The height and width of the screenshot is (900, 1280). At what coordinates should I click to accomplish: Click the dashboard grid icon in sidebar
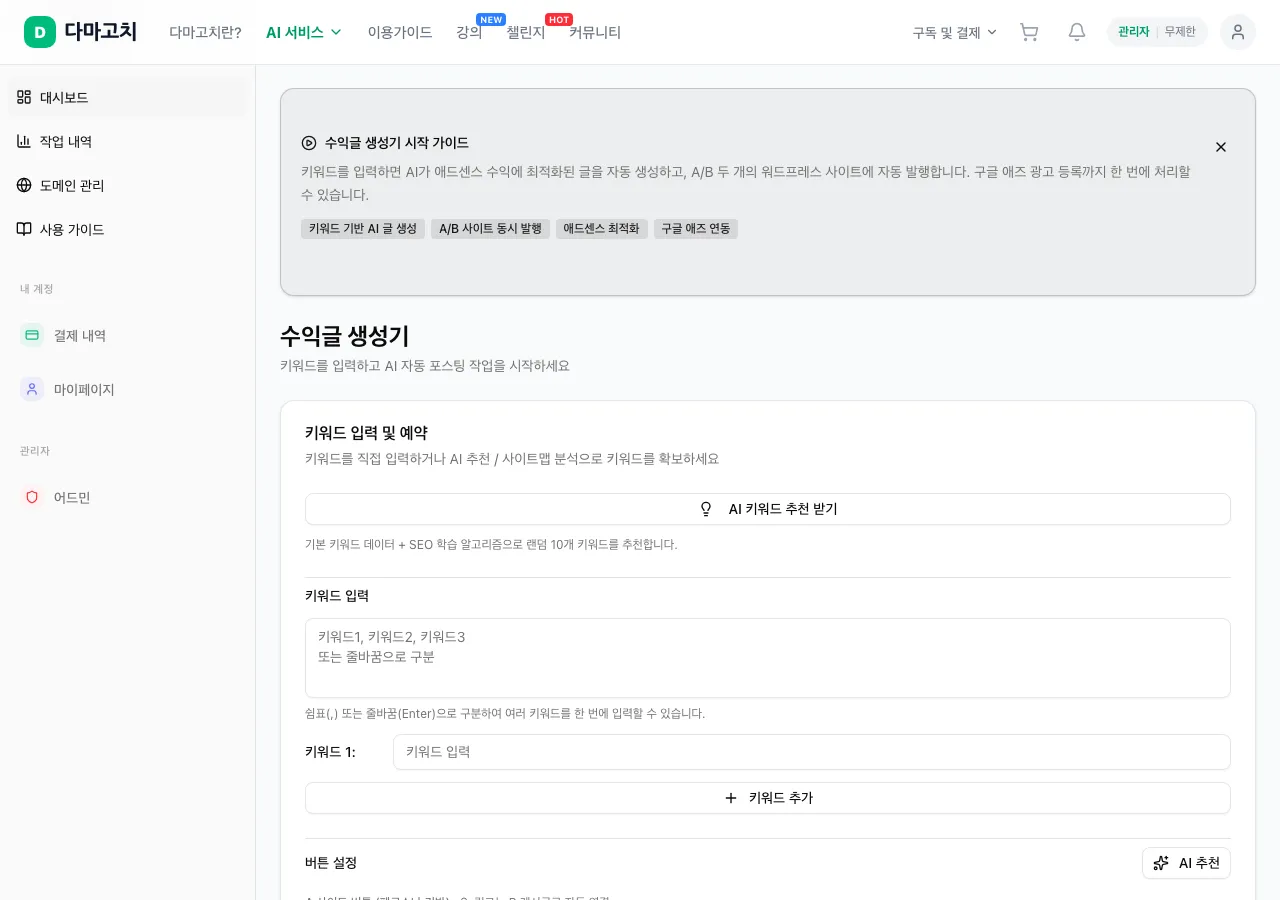tap(24, 97)
